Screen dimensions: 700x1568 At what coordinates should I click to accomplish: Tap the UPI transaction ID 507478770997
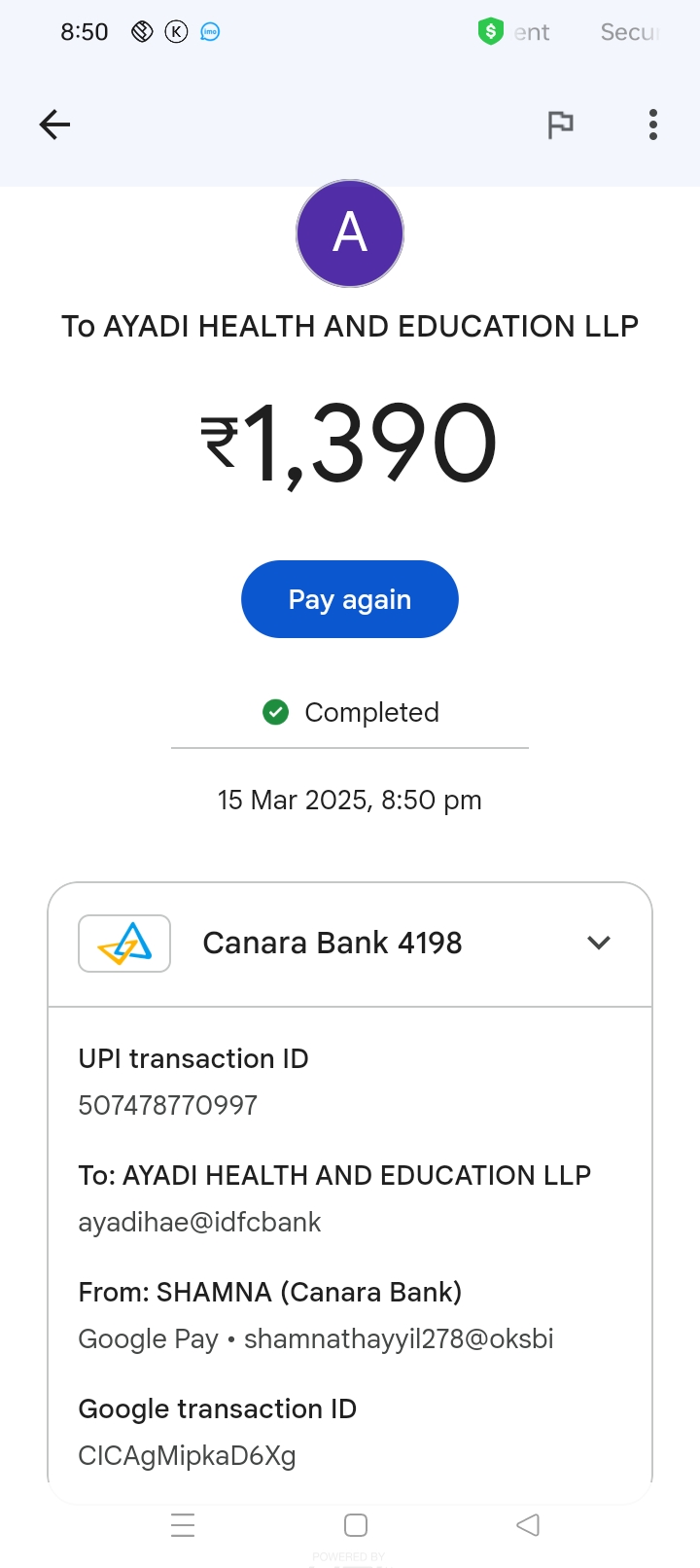point(168,1105)
